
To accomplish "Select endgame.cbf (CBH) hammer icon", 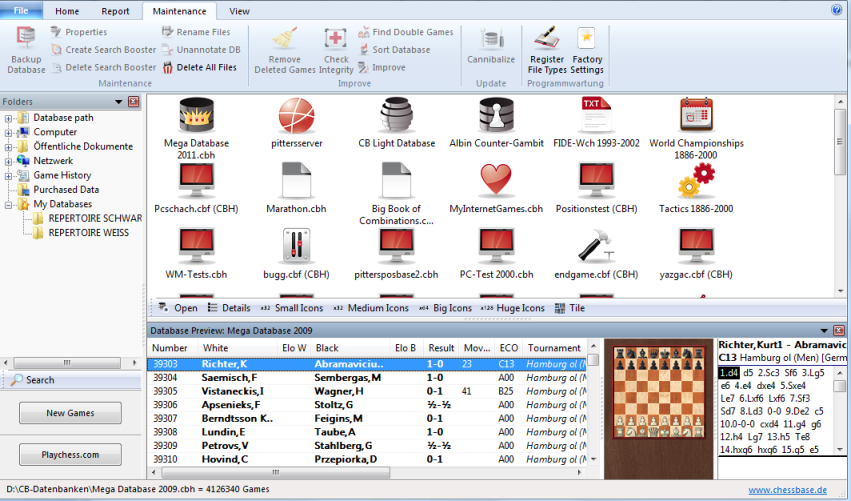I will coord(596,246).
